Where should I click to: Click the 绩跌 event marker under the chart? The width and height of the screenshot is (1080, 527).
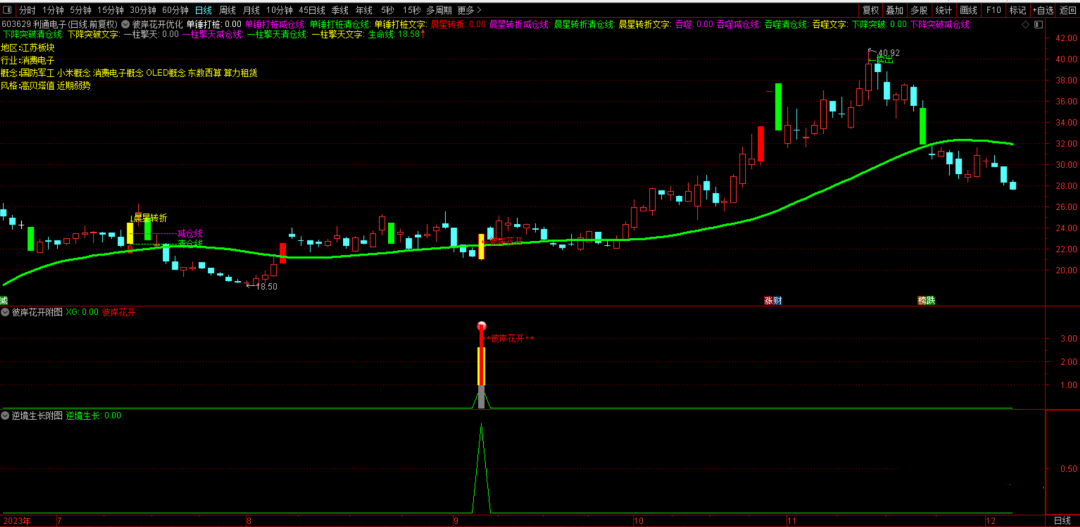click(927, 300)
